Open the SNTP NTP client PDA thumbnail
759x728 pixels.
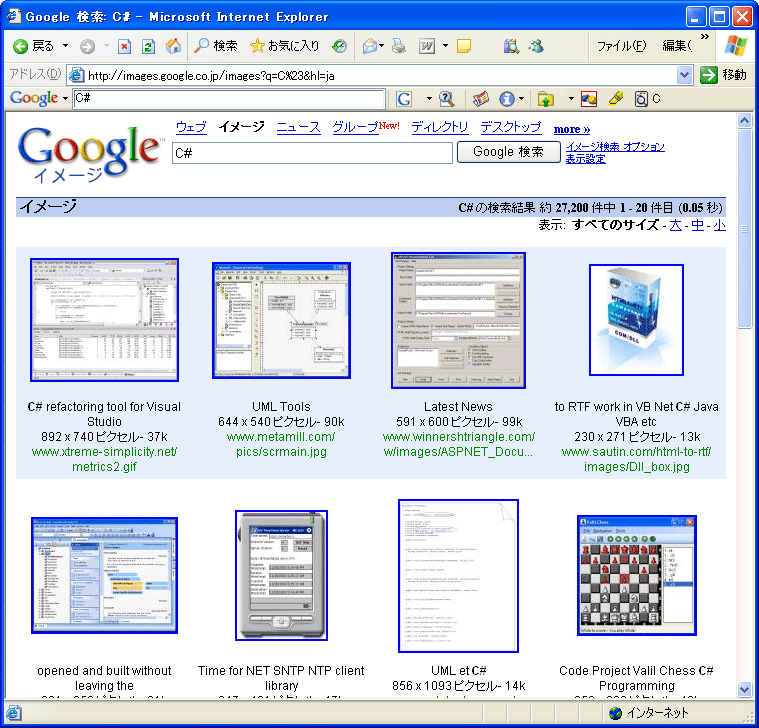pos(281,575)
